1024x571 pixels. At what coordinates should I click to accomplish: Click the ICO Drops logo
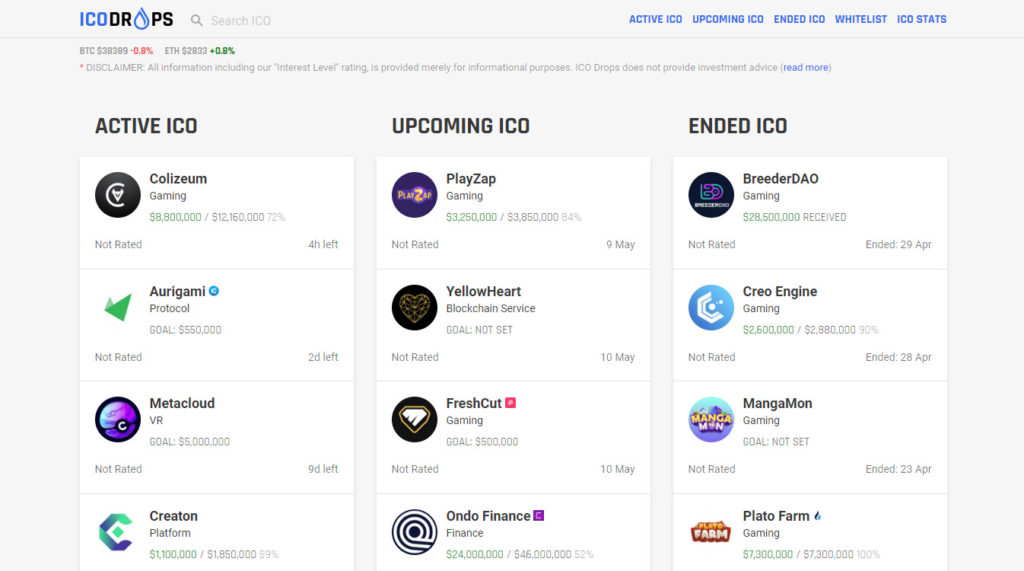[126, 19]
